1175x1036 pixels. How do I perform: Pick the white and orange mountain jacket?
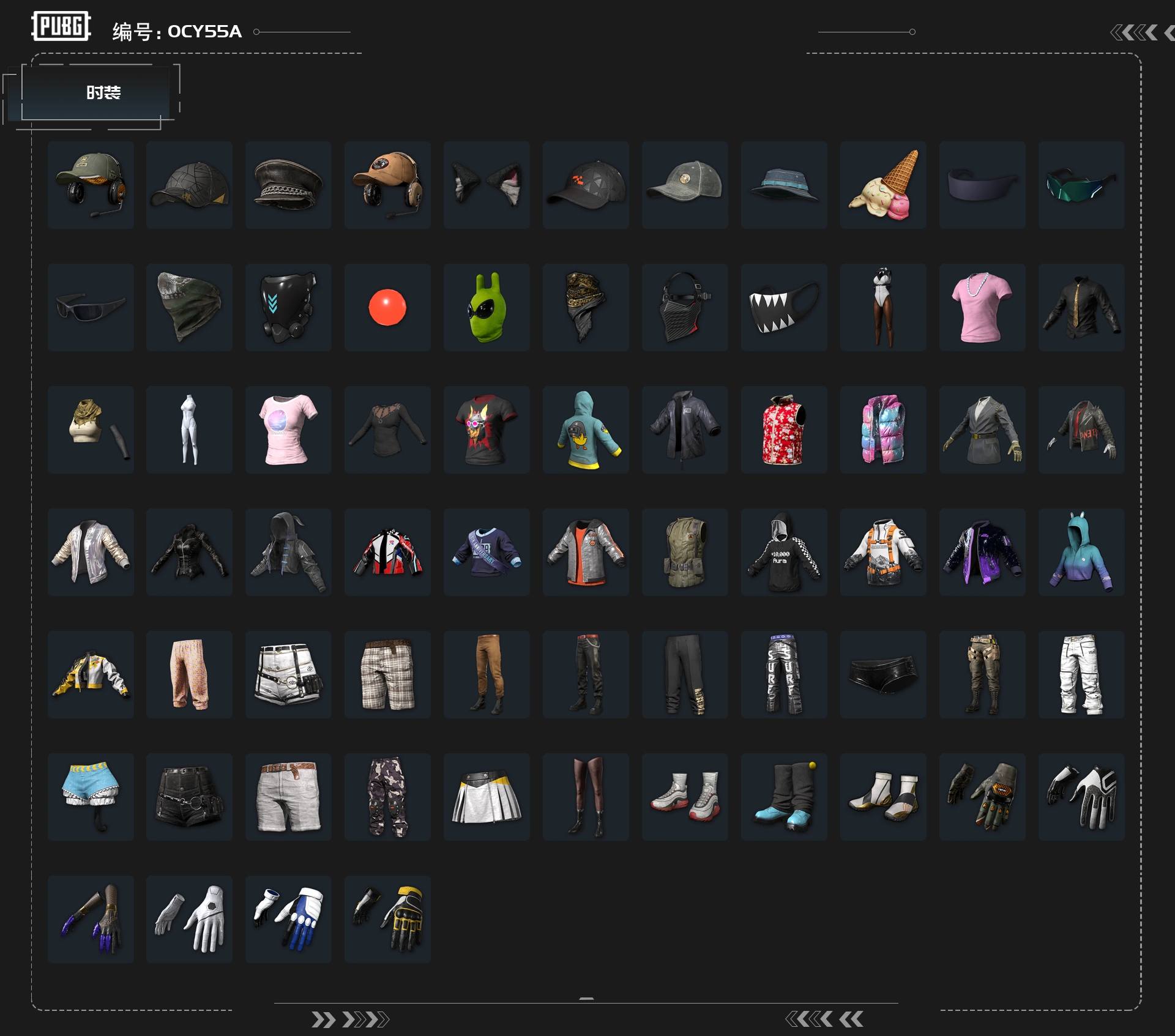(883, 552)
